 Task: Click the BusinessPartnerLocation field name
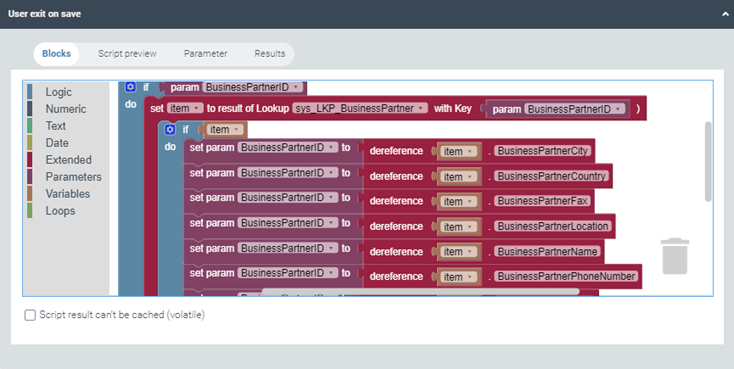pos(553,226)
